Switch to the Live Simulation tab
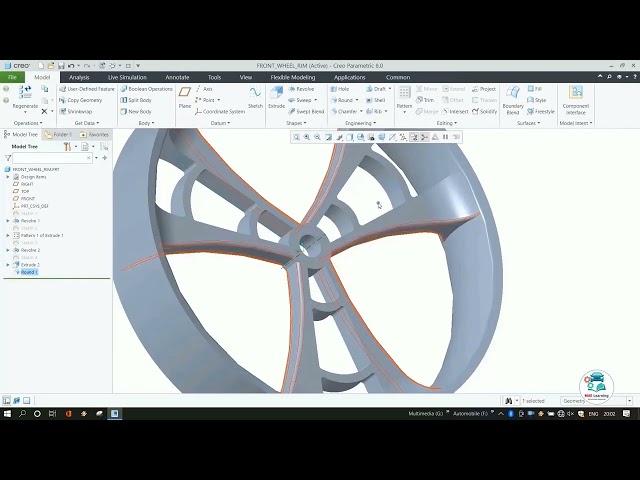Viewport: 640px width, 480px height. coord(127,77)
